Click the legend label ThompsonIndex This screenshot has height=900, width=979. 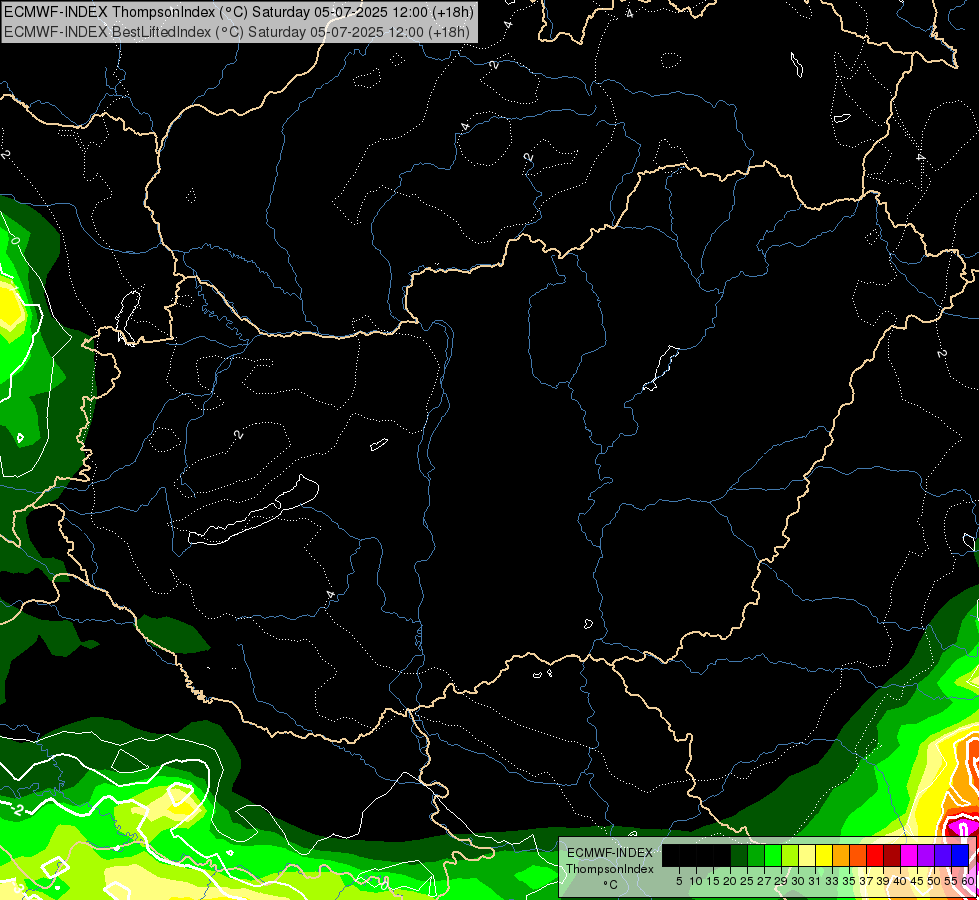click(610, 869)
